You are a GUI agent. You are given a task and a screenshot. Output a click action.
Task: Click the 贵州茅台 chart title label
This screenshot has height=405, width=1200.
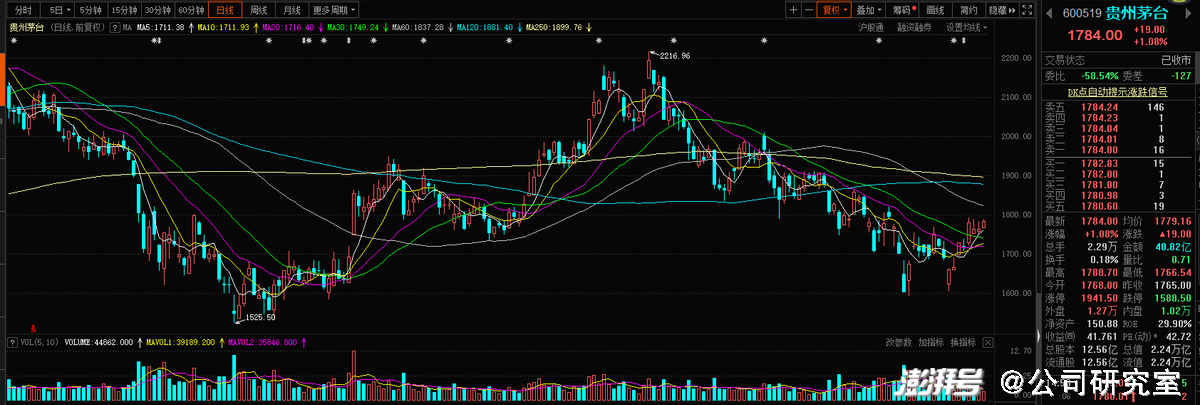coord(26,27)
